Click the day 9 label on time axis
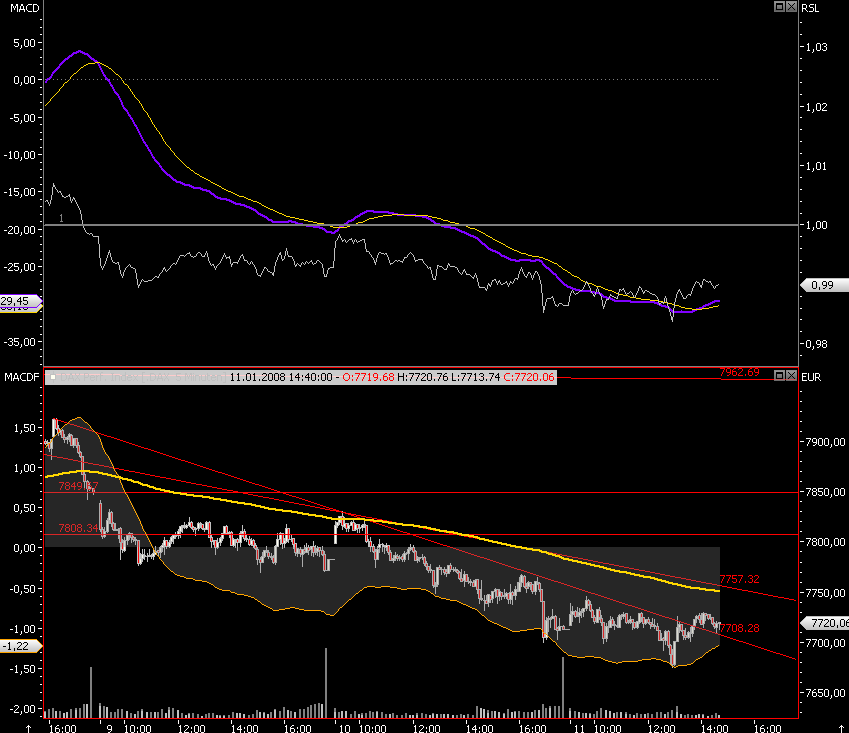 (x=109, y=728)
